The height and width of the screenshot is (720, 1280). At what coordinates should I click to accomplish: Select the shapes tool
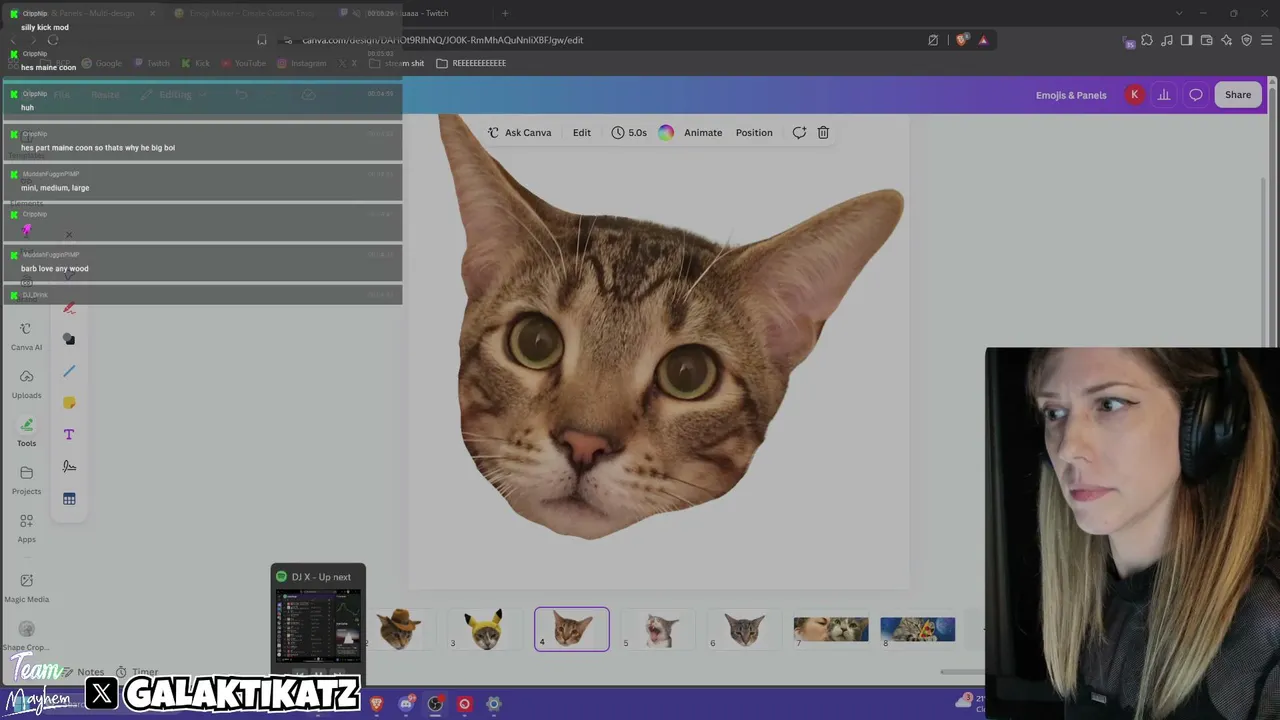tap(69, 339)
